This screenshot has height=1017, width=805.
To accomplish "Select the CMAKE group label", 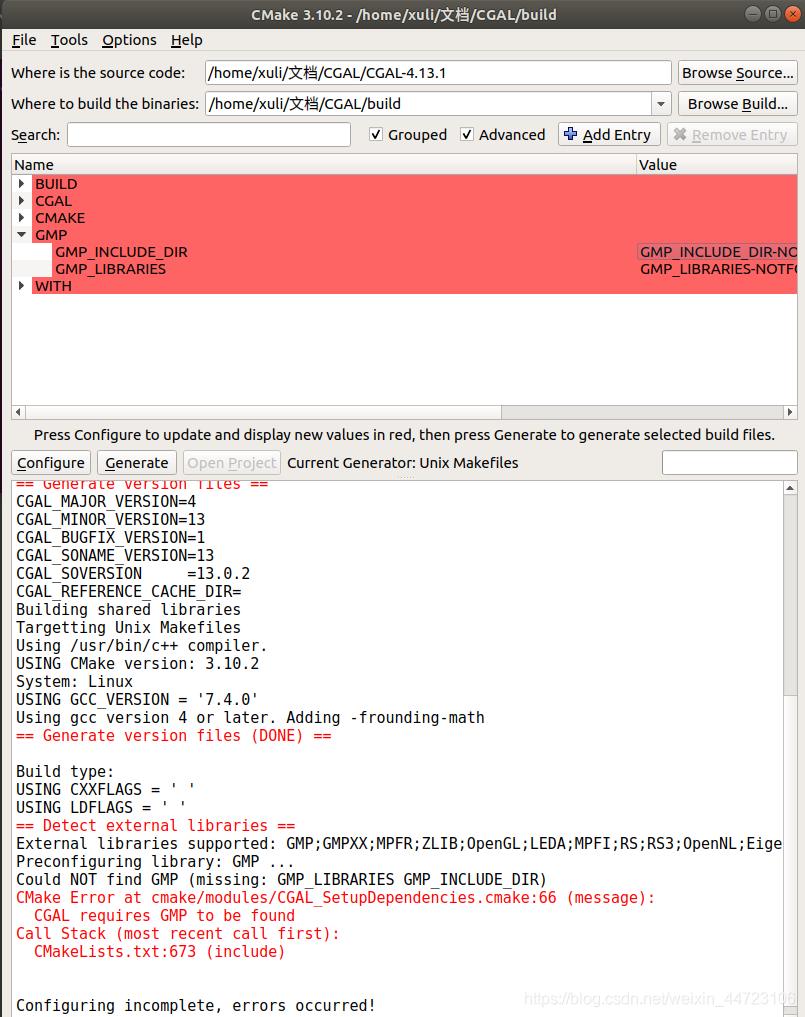I will coord(60,217).
